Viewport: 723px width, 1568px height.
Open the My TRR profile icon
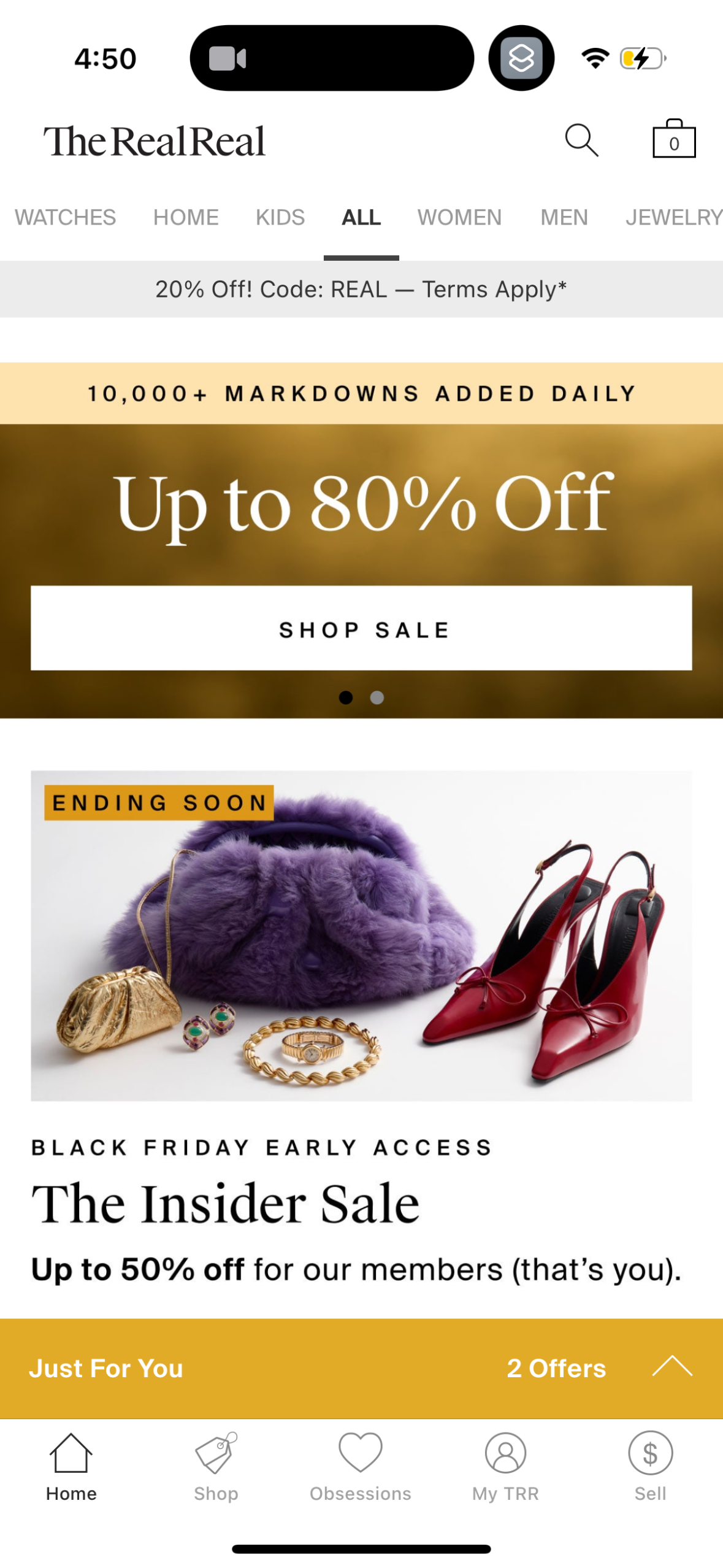[x=505, y=1452]
